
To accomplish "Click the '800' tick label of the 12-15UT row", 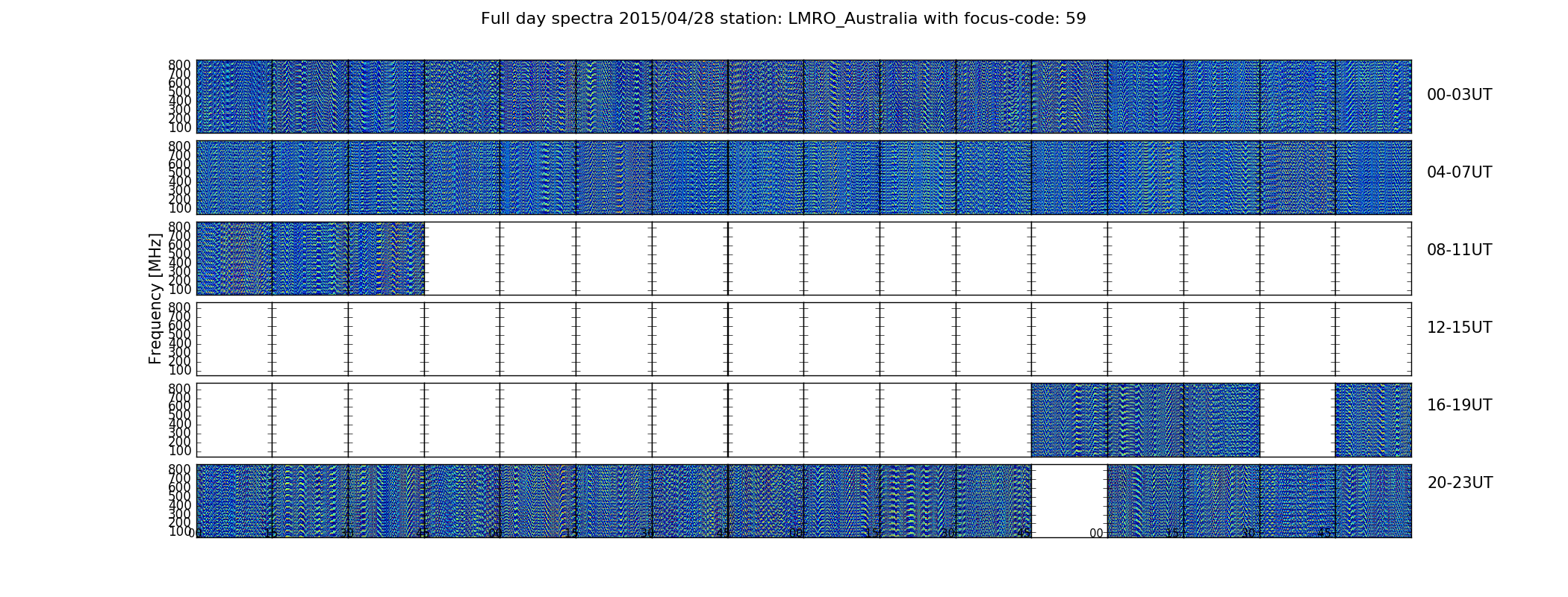I will click(179, 307).
